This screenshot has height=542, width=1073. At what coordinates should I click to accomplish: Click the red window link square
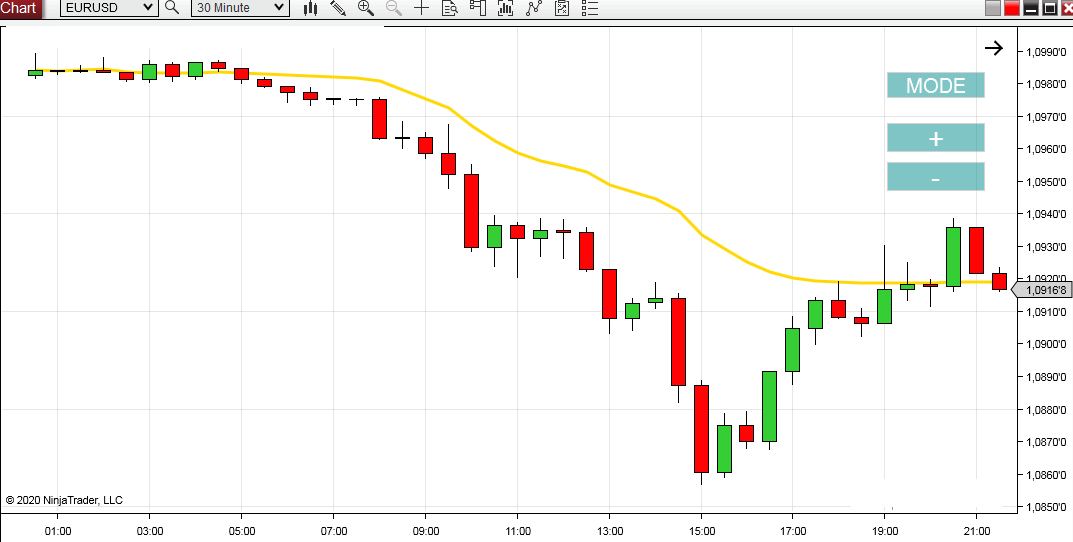click(x=1012, y=8)
